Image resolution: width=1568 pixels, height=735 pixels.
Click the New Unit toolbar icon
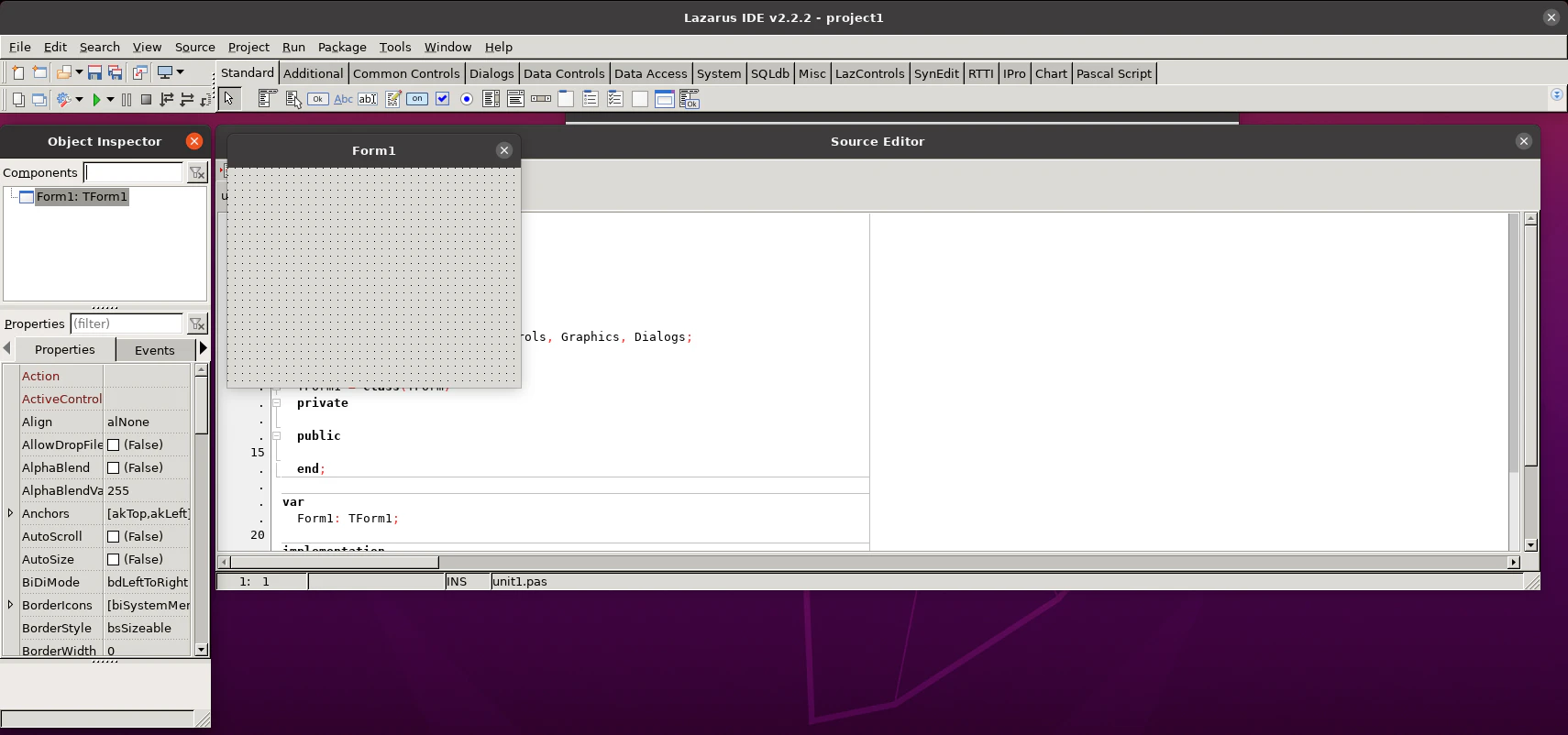tap(17, 72)
